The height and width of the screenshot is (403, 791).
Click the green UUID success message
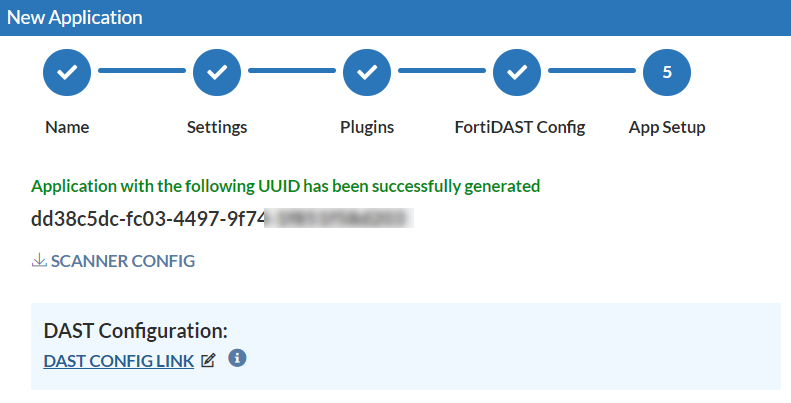[286, 186]
